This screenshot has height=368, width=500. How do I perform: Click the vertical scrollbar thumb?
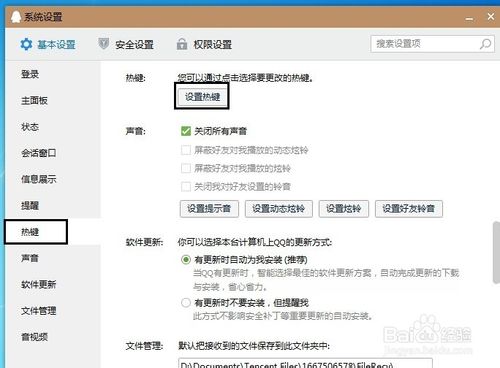[x=496, y=253]
